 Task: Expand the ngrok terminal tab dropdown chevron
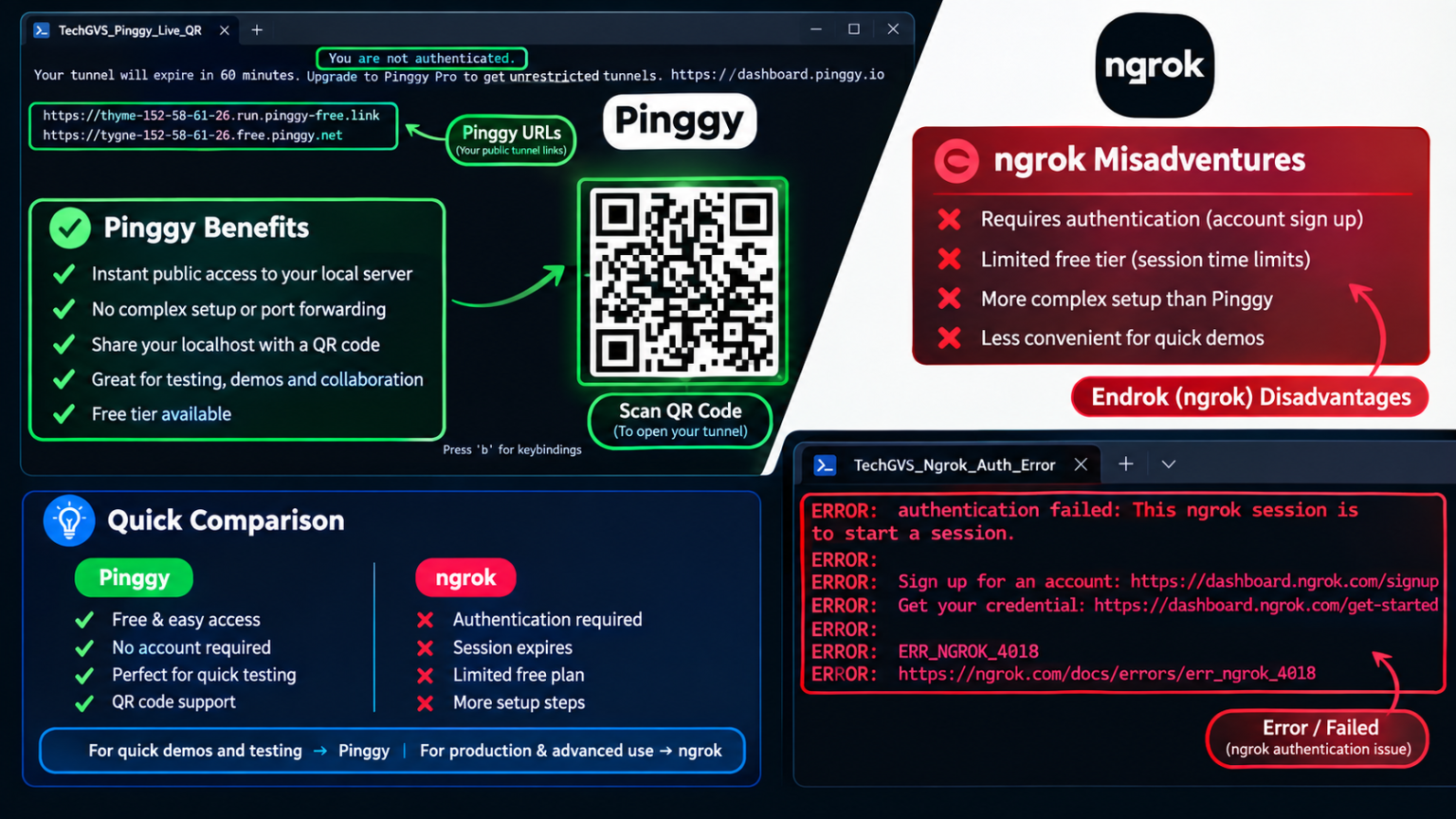click(x=1168, y=464)
